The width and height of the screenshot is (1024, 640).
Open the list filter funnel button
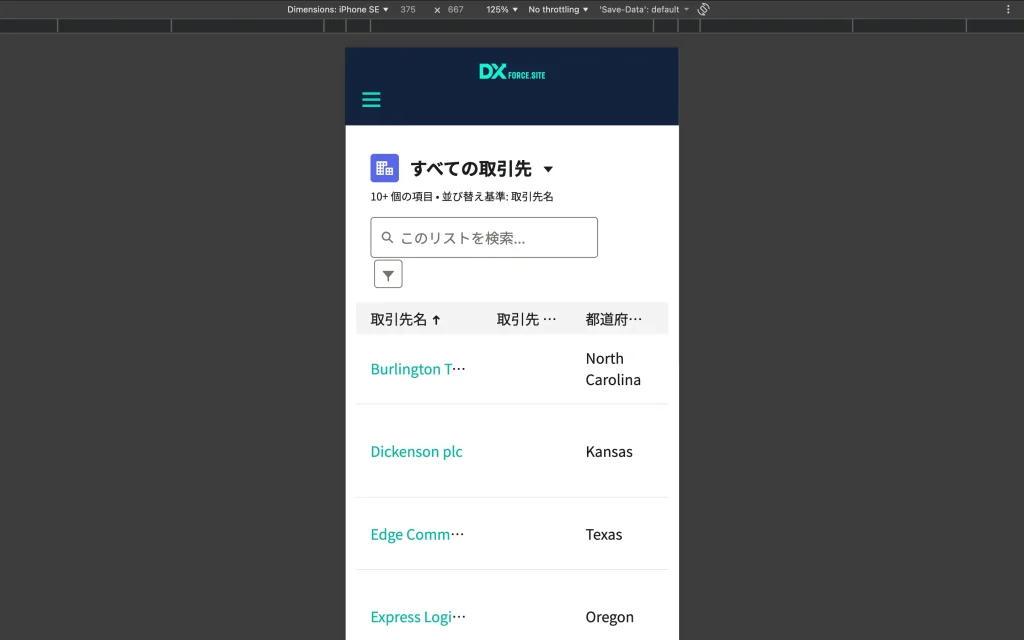coord(388,275)
